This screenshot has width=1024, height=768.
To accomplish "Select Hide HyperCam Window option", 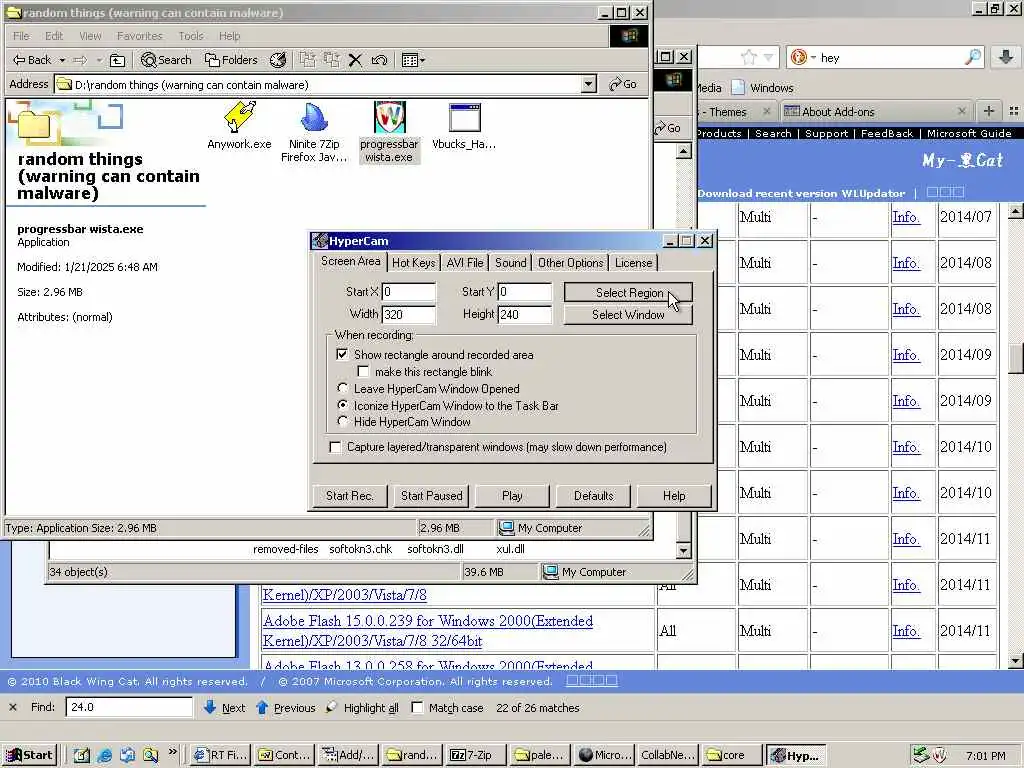I will click(x=342, y=422).
